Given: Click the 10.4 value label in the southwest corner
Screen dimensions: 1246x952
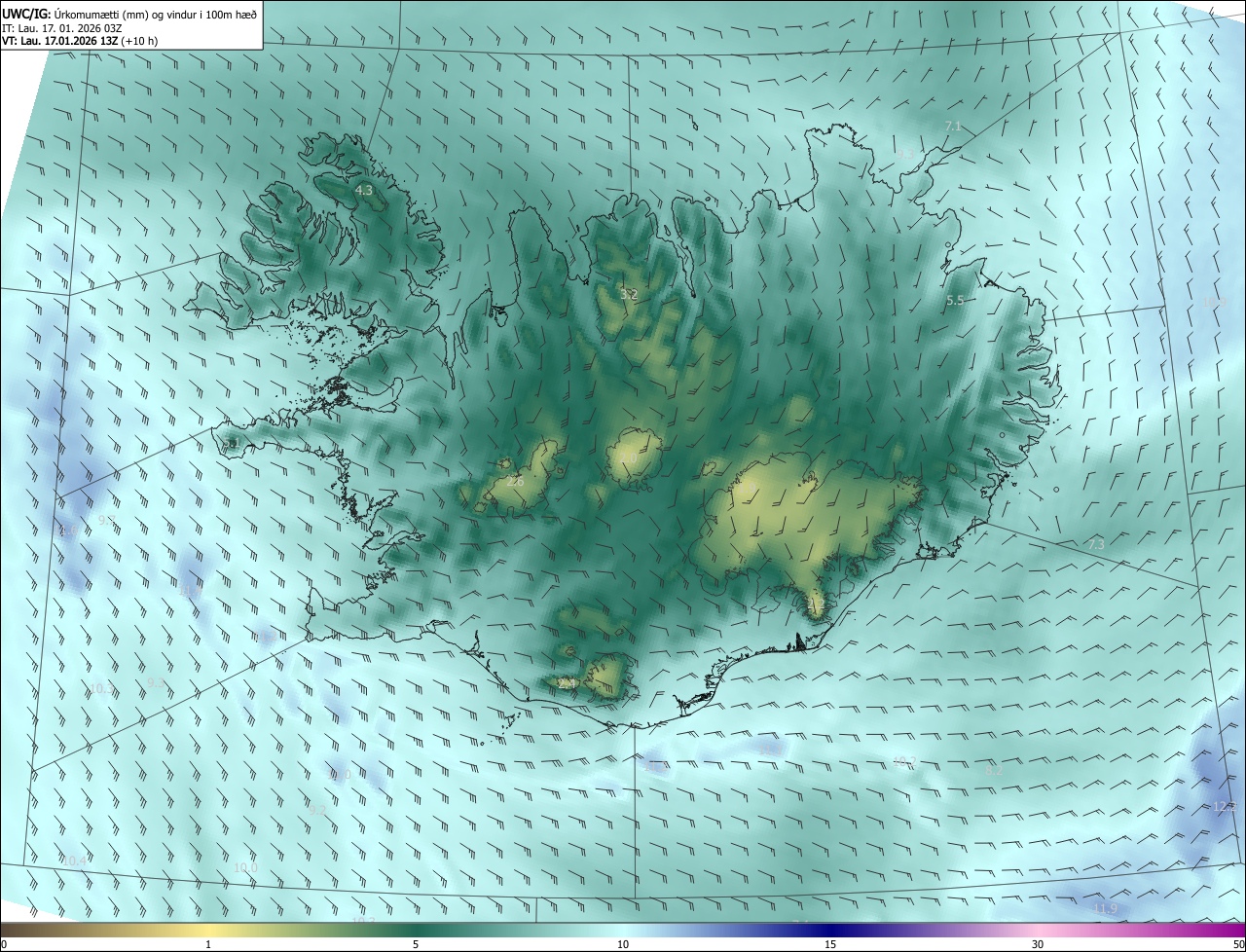Looking at the screenshot, I should (x=74, y=860).
